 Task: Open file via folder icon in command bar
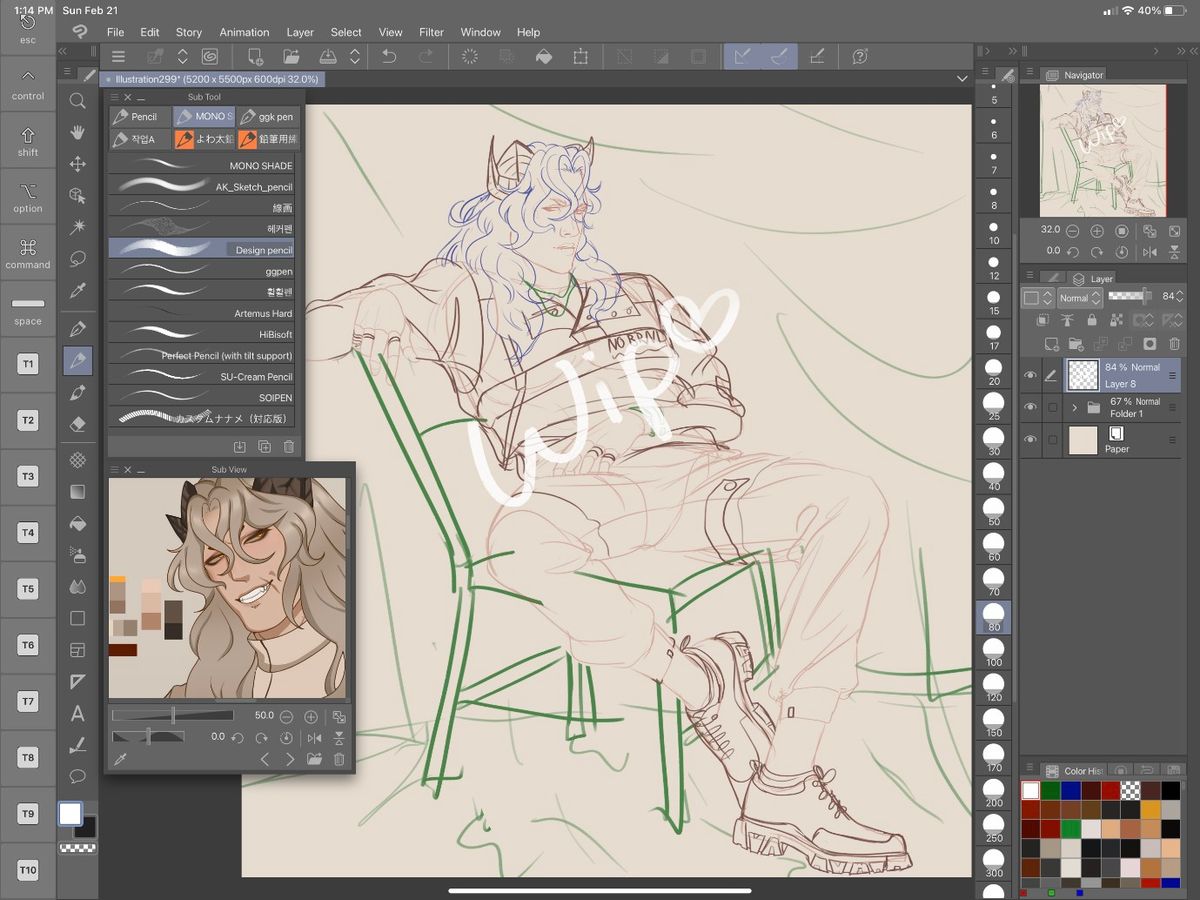(x=291, y=57)
